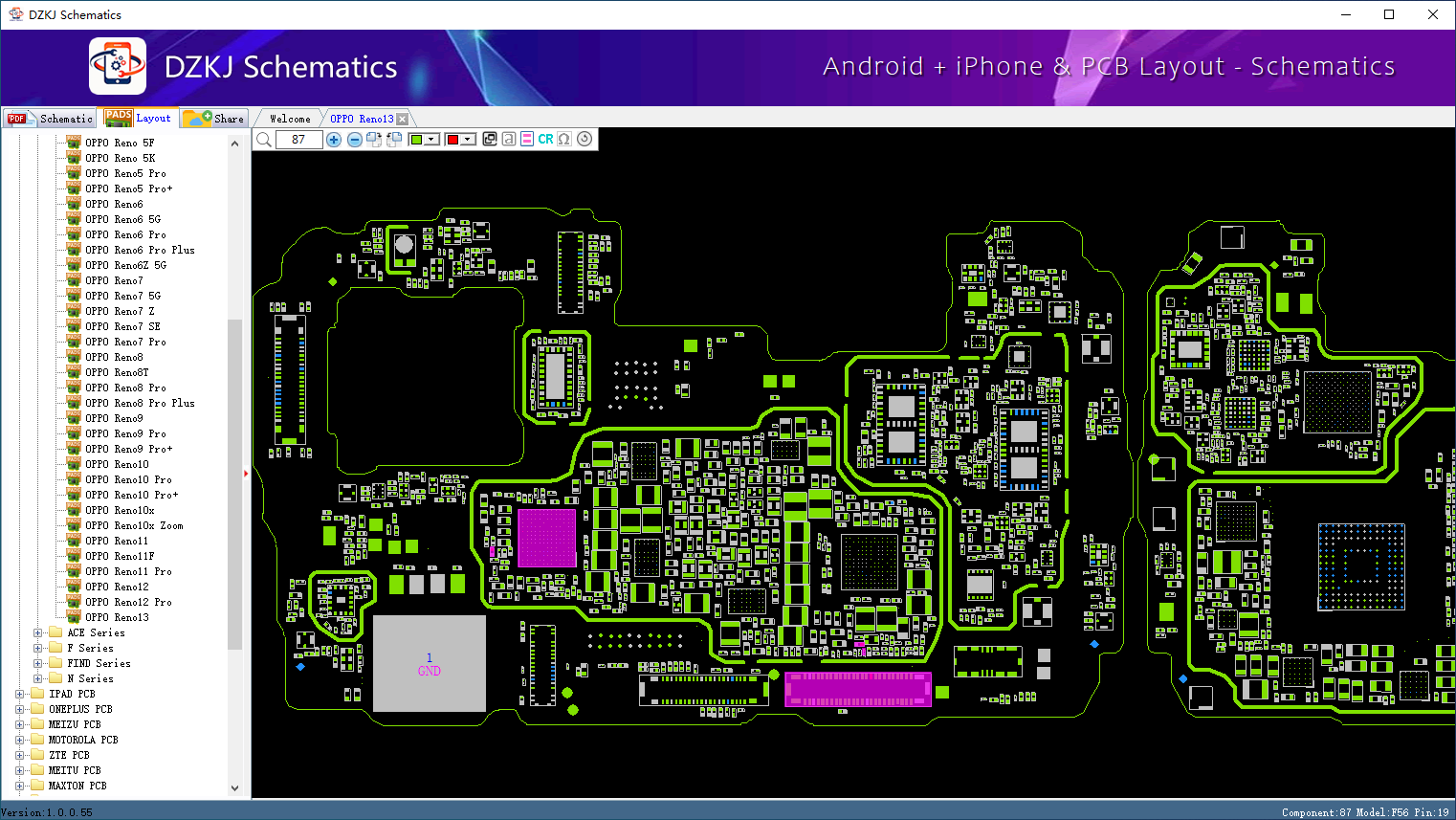The height and width of the screenshot is (820, 1456).
Task: Click the component number field showing 87
Action: (298, 140)
